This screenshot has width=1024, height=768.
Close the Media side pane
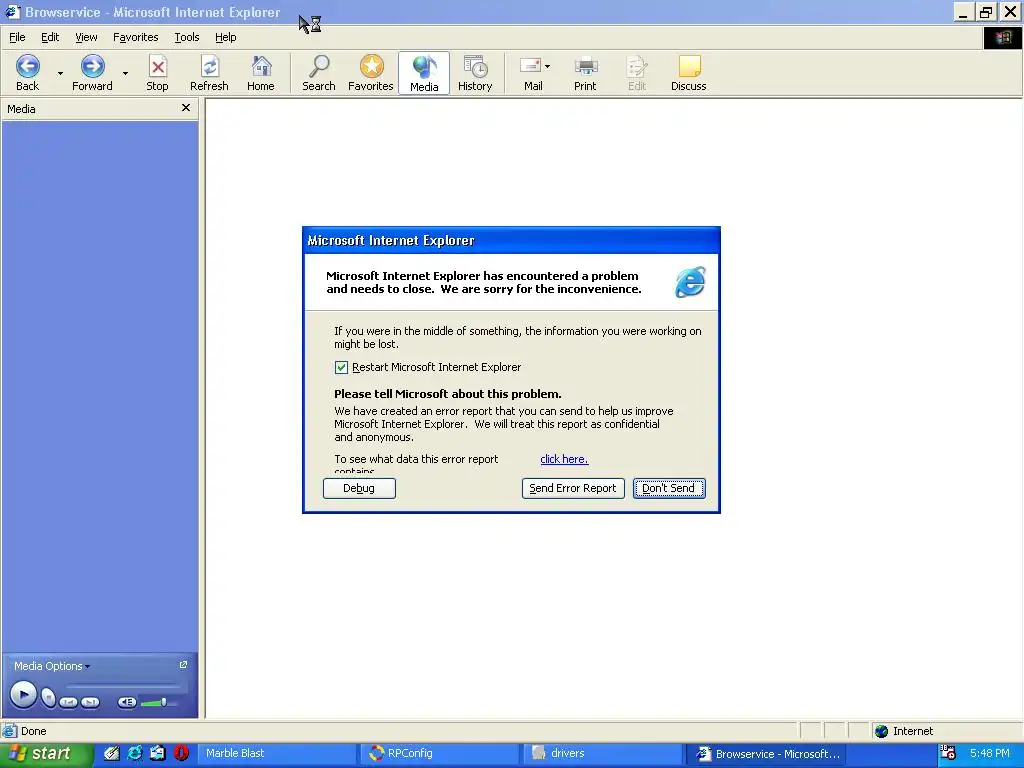185,108
